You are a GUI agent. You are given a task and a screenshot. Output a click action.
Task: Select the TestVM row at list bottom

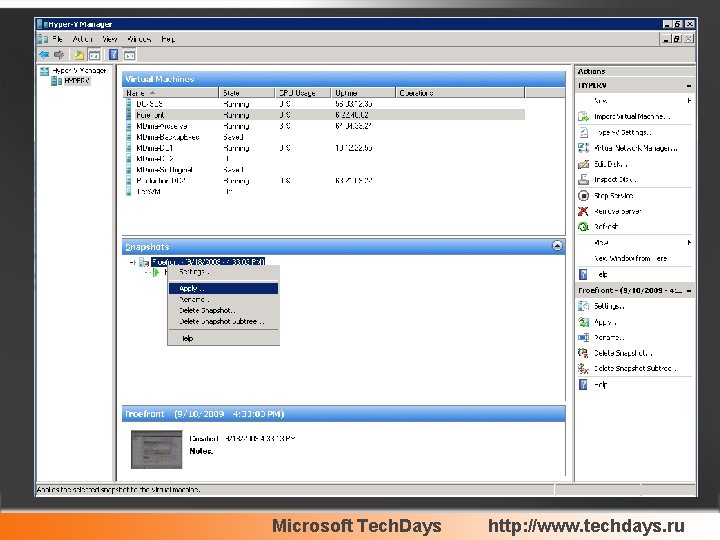point(324,191)
